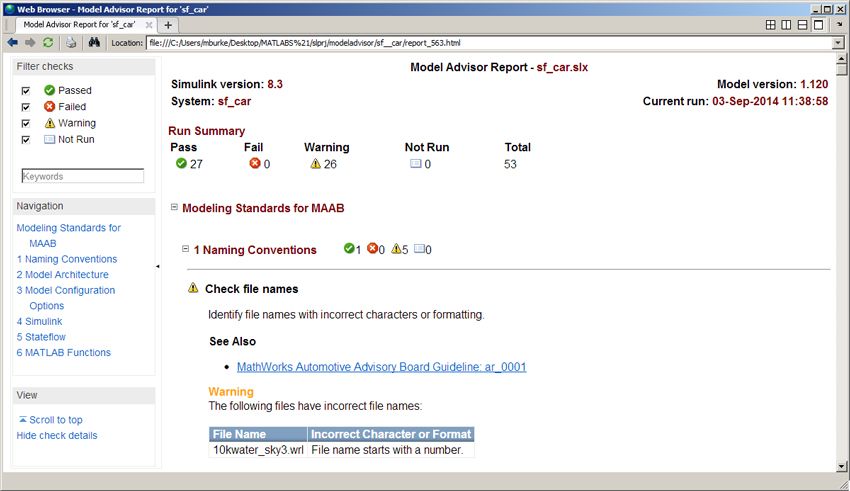Print the report using printer icon
Viewport: 850px width, 491px height.
[x=71, y=43]
